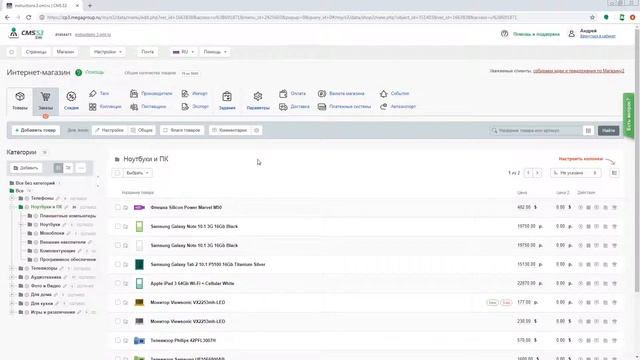Click the Samsung Galaxy Tab 2 thumbnail
640x360 pixels.
coord(139,264)
